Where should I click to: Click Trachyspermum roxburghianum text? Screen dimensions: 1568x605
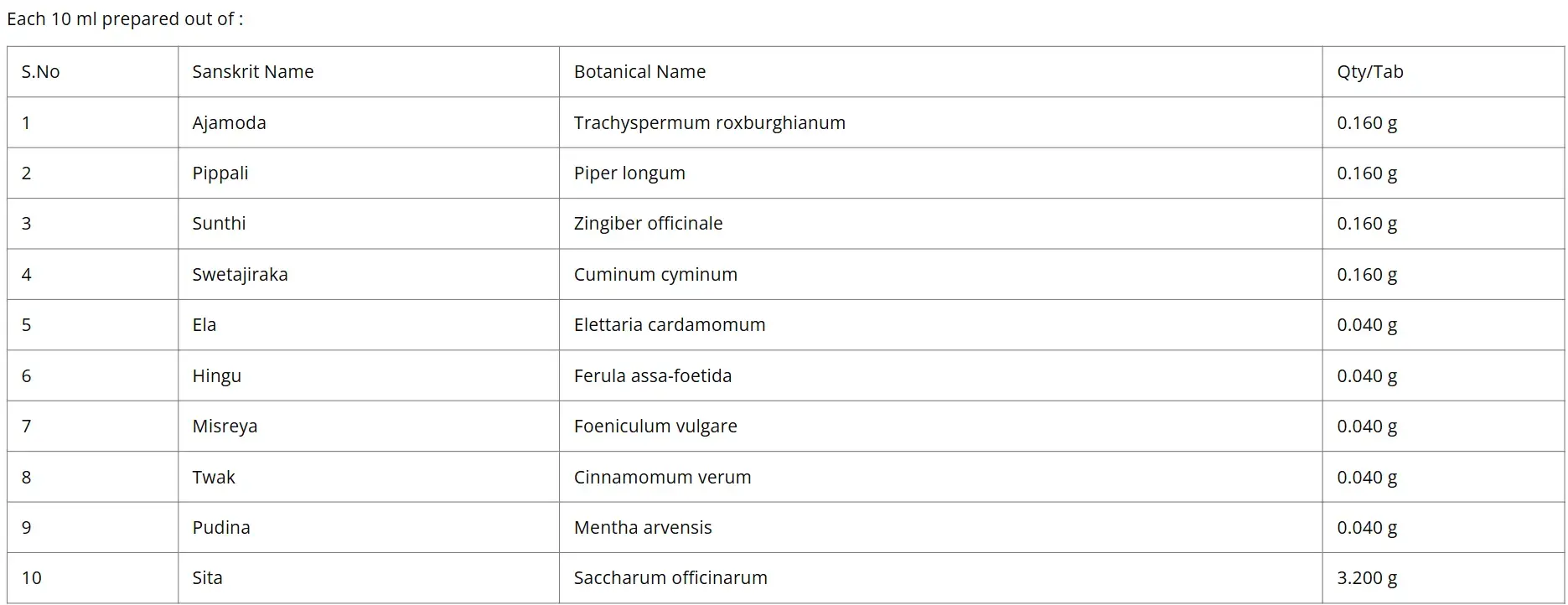709,123
